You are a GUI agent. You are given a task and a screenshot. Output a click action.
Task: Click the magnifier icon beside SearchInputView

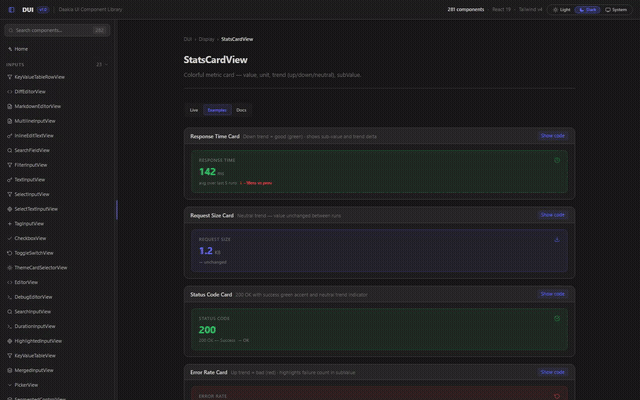pos(9,311)
